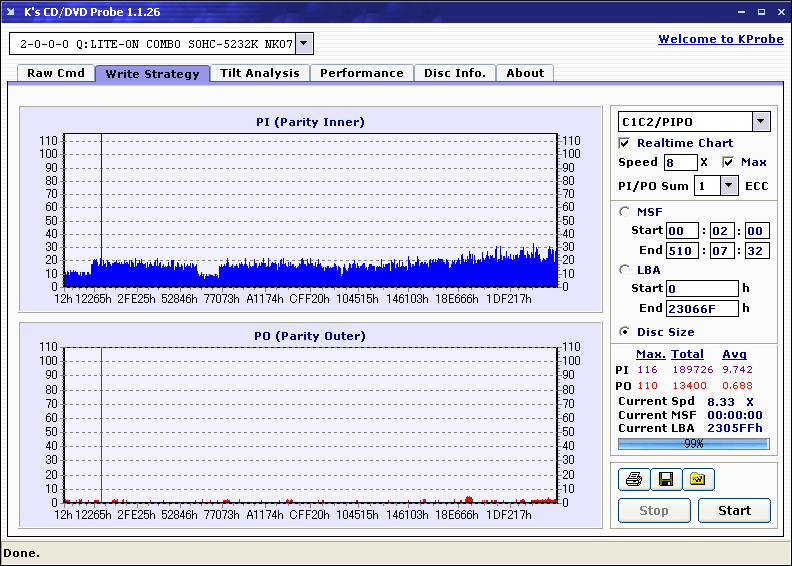The image size is (792, 566).
Task: Expand the C1C2/PIPO test type dropdown
Action: click(x=761, y=122)
